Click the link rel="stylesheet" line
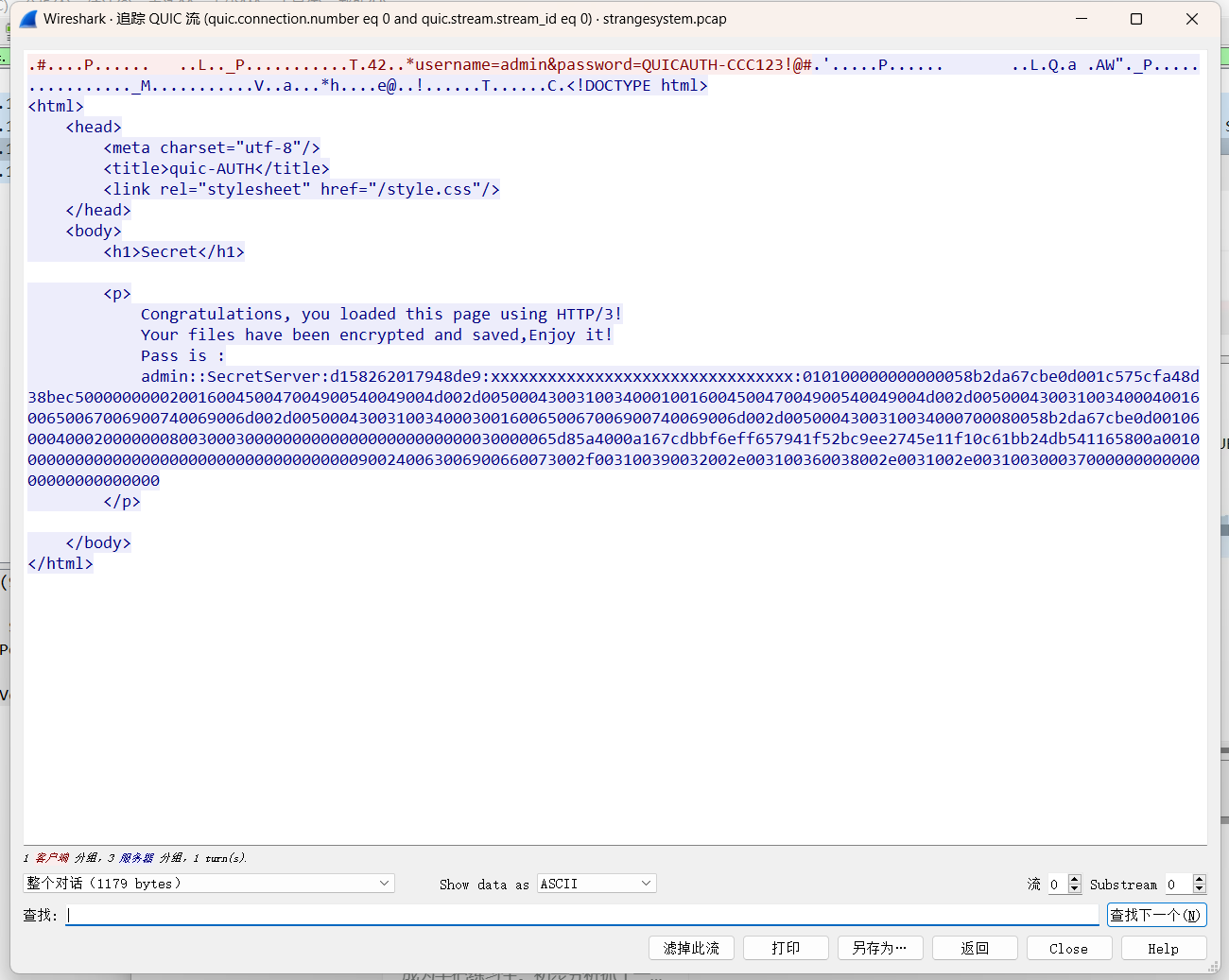 pos(302,189)
